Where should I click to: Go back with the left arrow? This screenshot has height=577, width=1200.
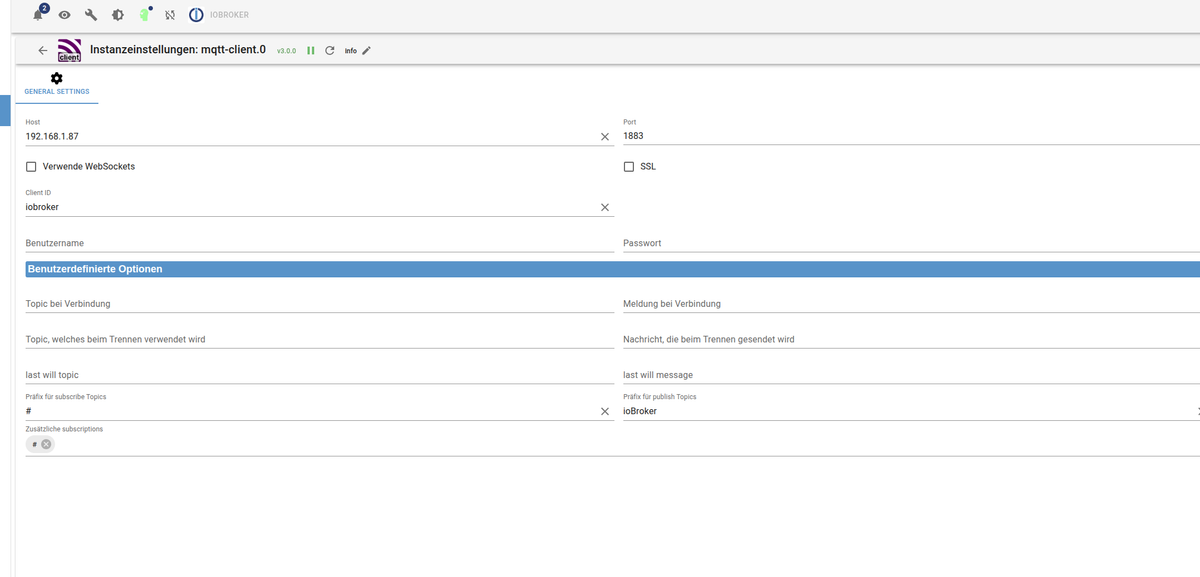click(42, 50)
